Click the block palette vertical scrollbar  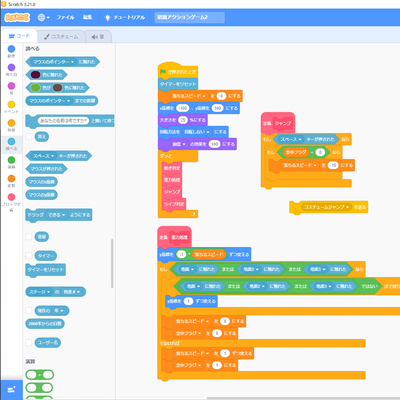pos(112,263)
